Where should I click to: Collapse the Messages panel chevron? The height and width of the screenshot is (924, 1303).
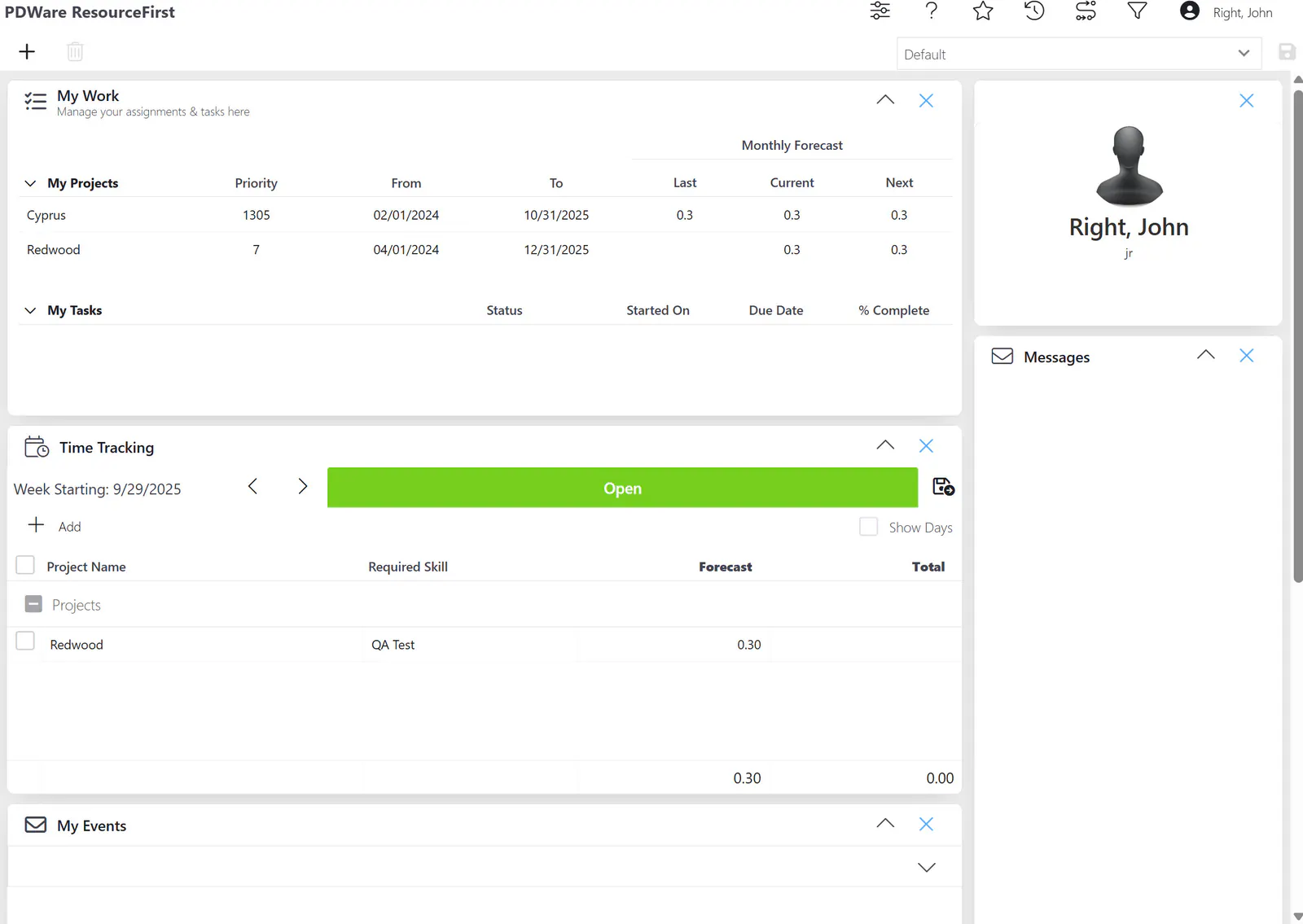click(1205, 355)
